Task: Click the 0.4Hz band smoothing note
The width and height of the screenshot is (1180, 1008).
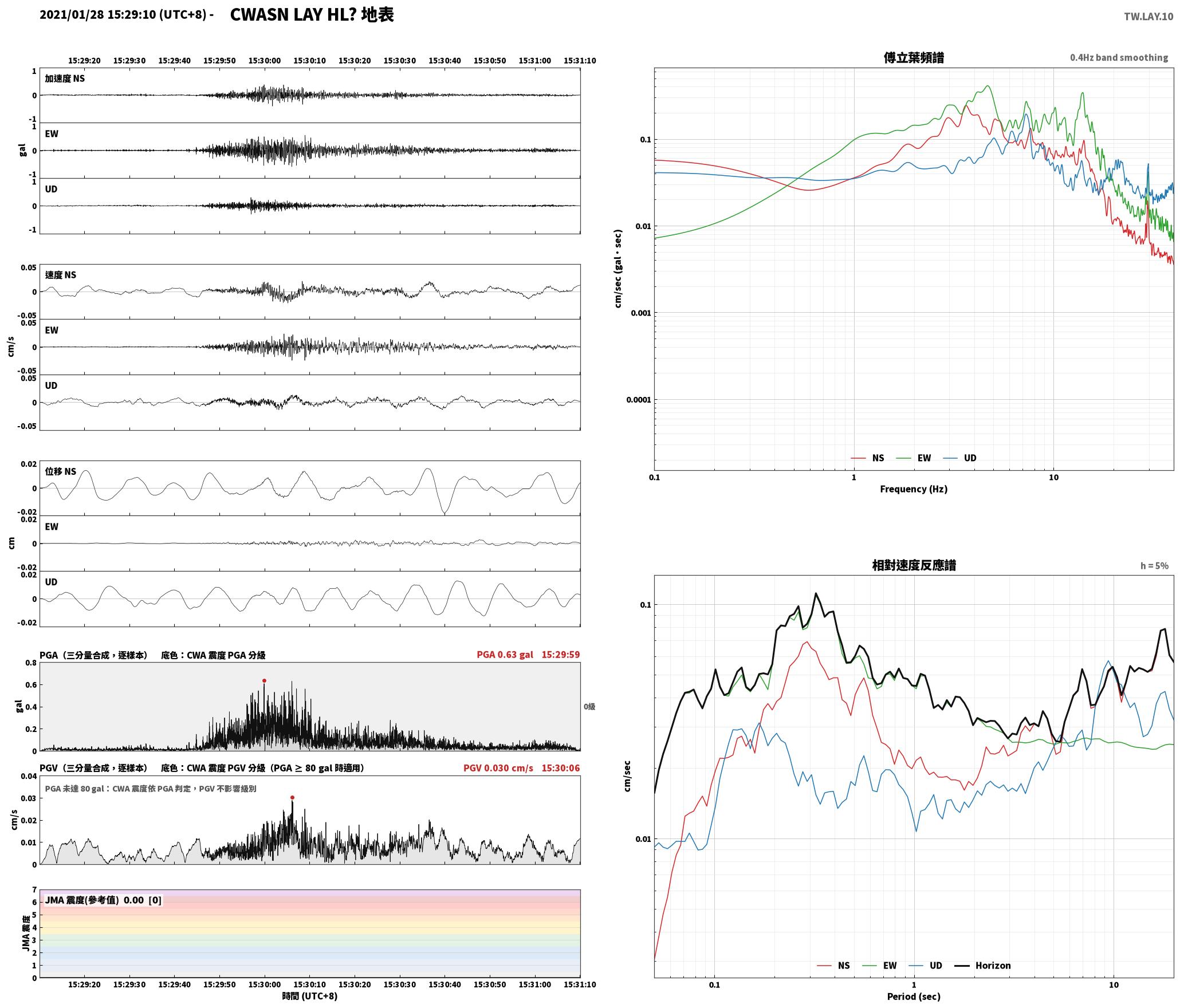Action: coord(1119,58)
